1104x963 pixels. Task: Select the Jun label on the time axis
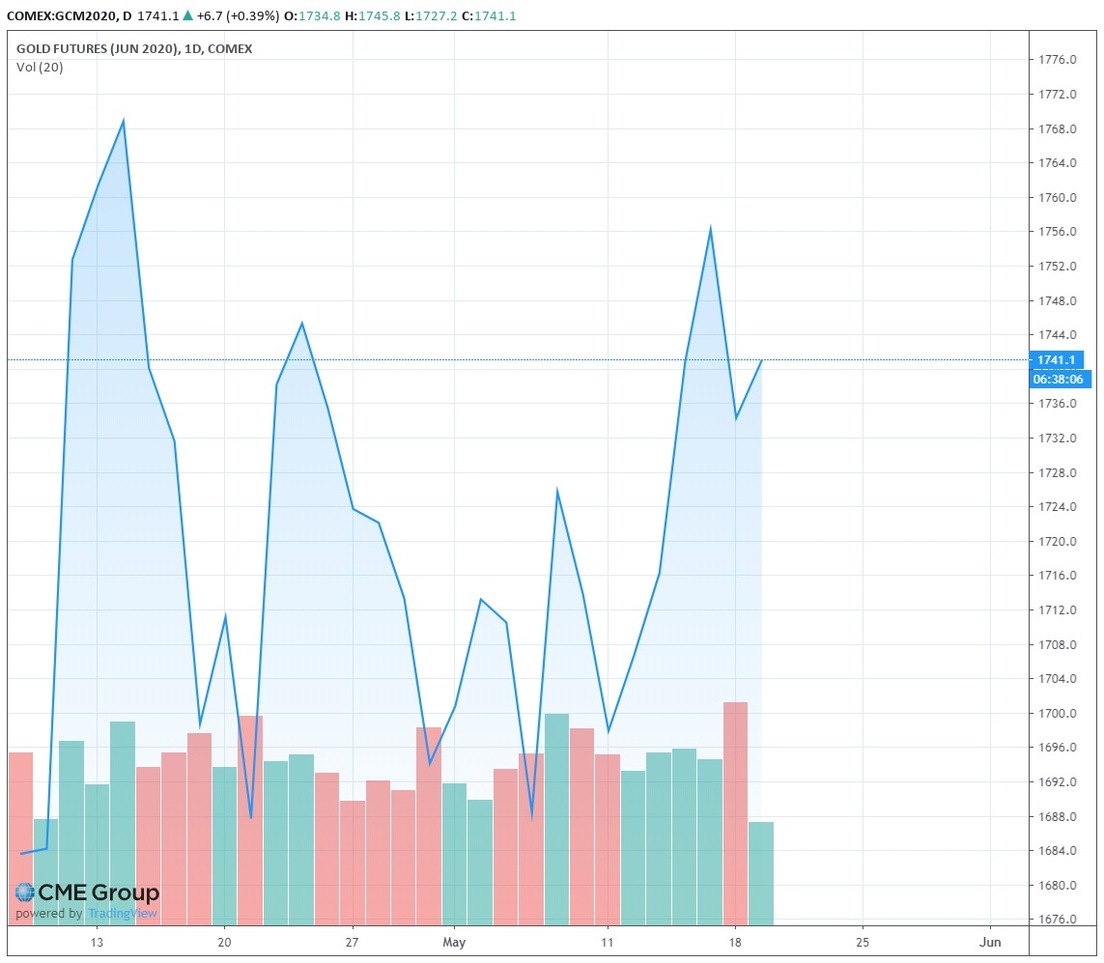990,942
